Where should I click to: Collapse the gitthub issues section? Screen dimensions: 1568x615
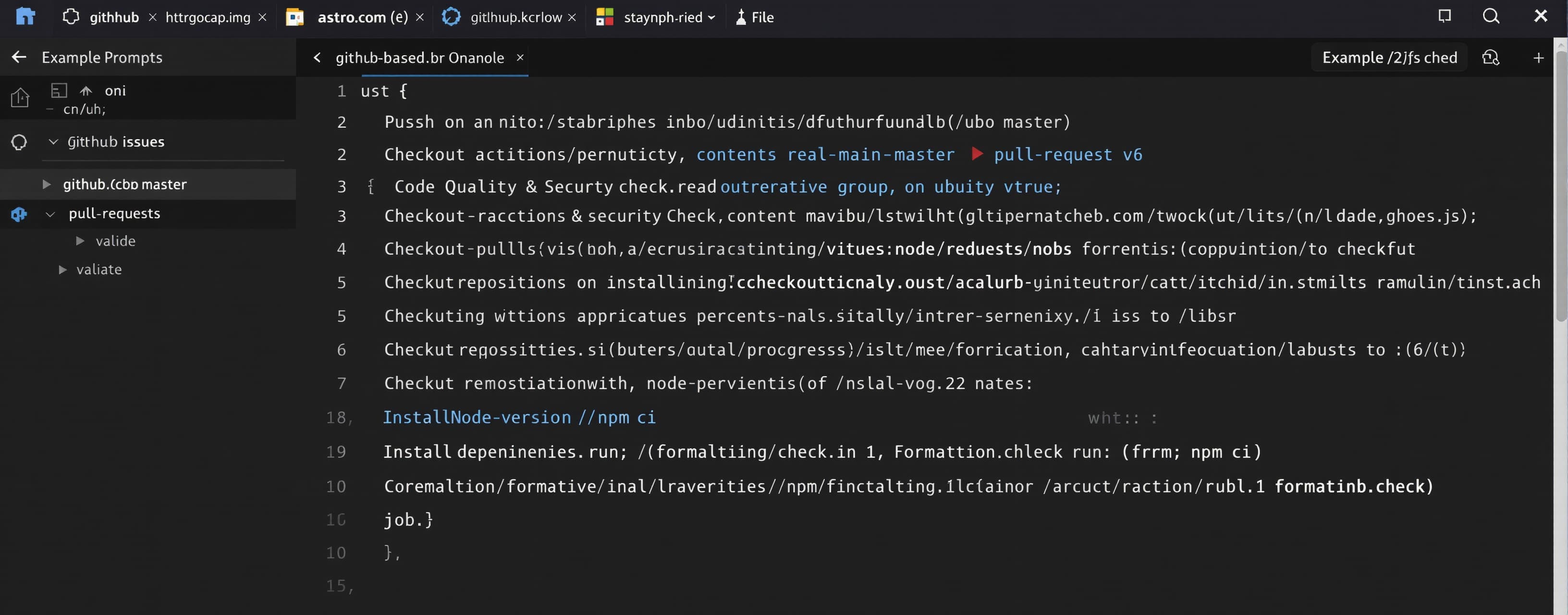(x=53, y=142)
